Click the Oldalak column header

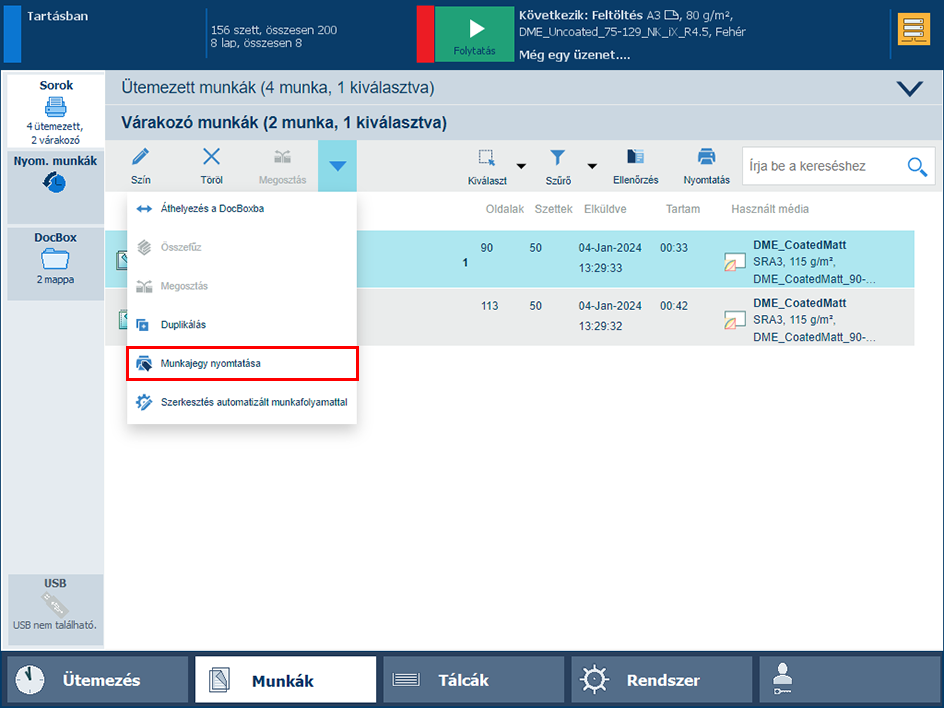pyautogui.click(x=505, y=209)
